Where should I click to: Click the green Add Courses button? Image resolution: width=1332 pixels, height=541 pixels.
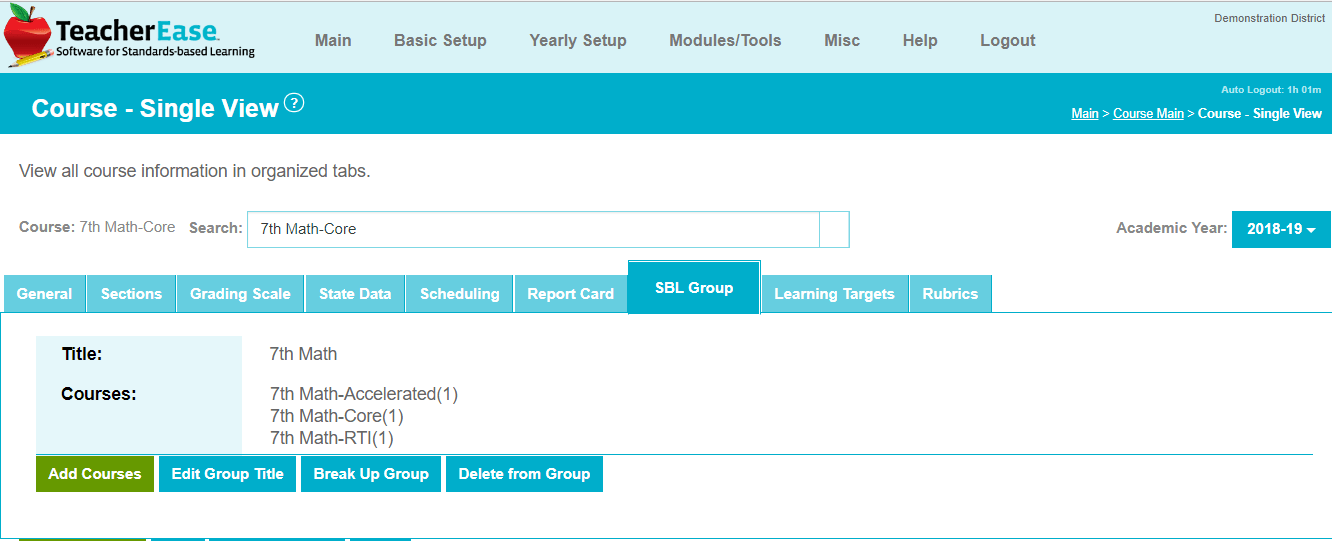point(95,474)
